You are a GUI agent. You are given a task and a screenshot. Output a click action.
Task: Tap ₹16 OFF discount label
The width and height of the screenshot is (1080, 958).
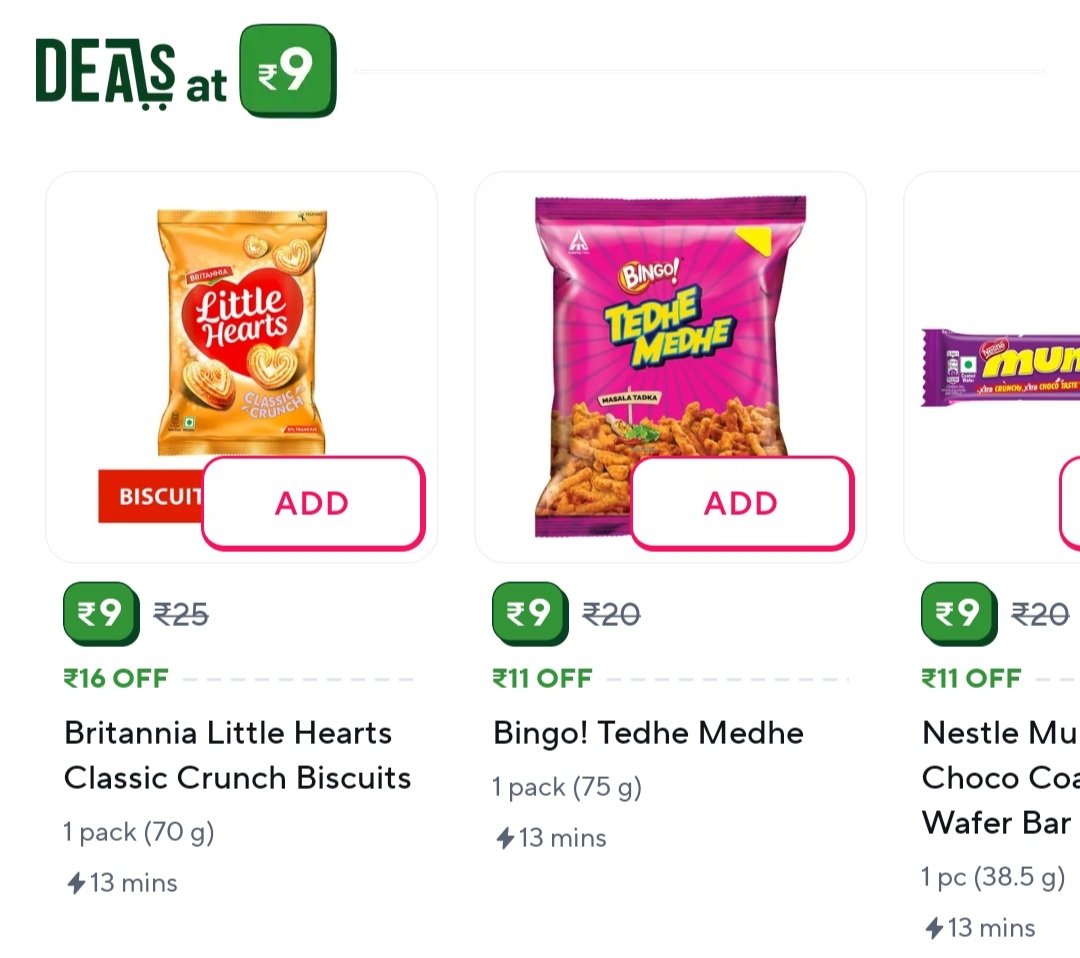(116, 678)
